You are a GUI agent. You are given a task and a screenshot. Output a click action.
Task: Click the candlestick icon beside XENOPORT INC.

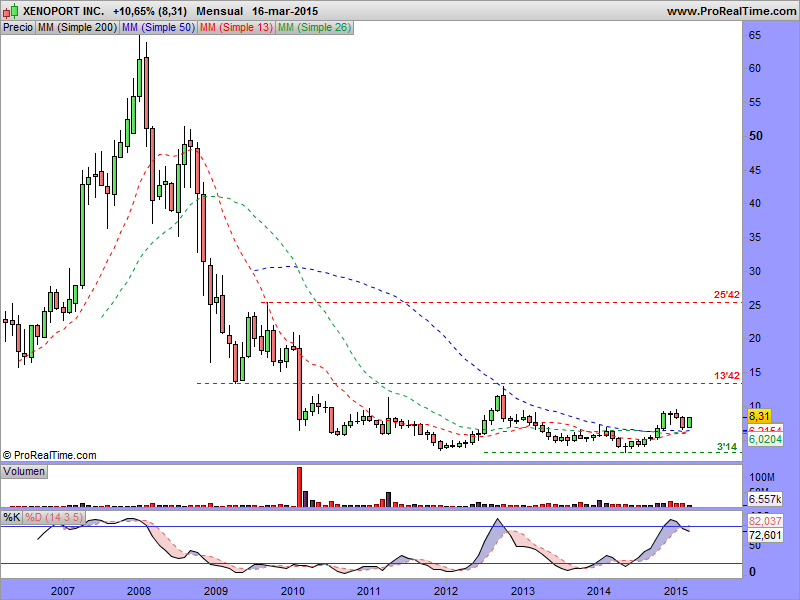(x=10, y=11)
